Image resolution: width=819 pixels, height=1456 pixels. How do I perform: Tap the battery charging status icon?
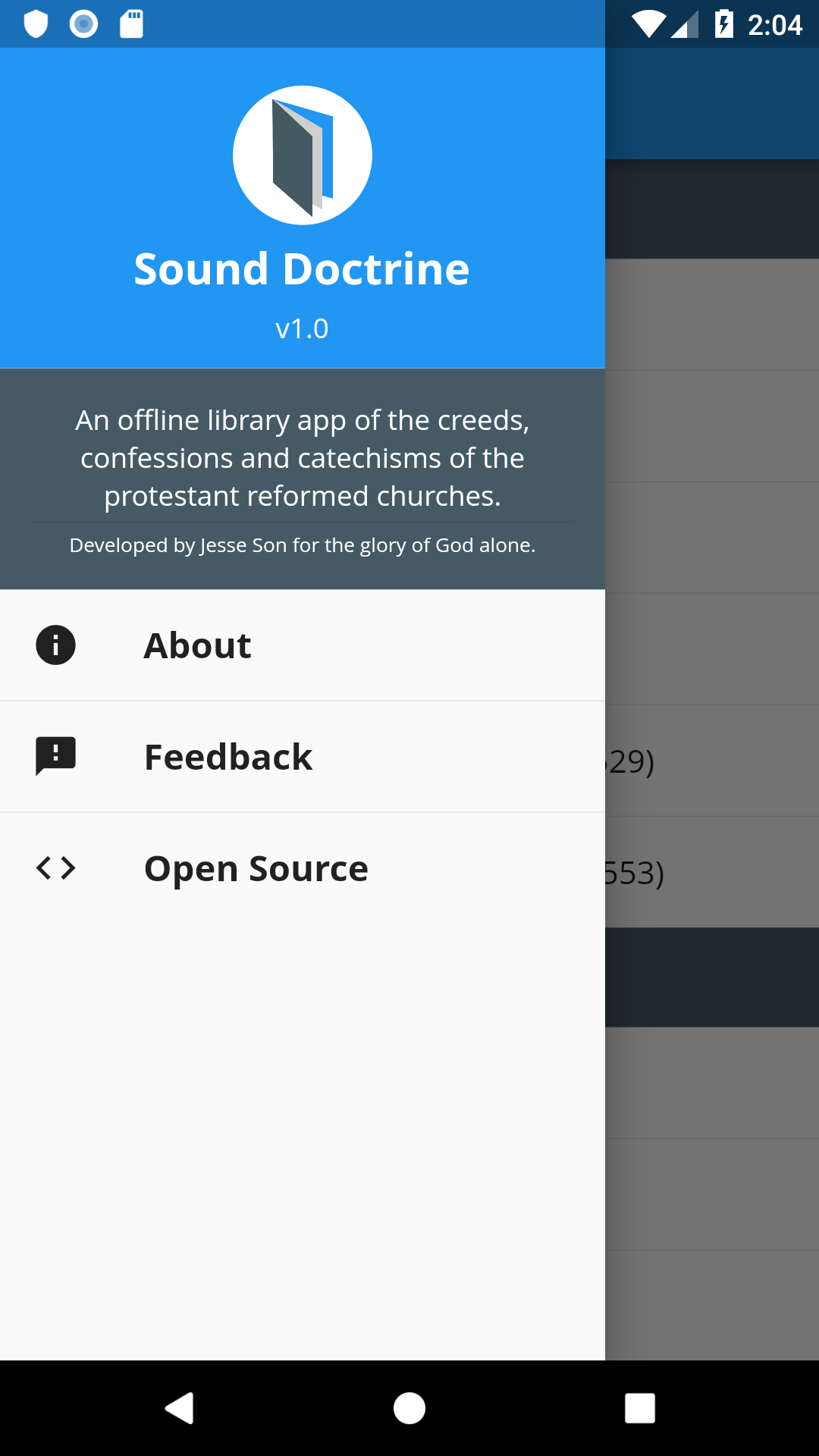(724, 24)
